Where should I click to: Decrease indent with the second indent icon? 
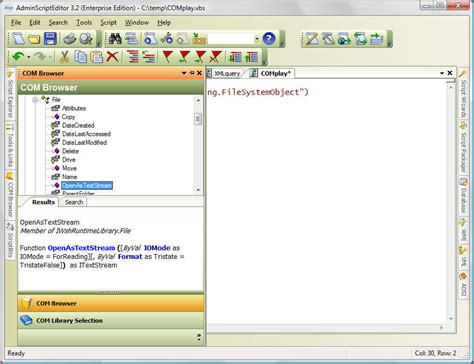(149, 57)
